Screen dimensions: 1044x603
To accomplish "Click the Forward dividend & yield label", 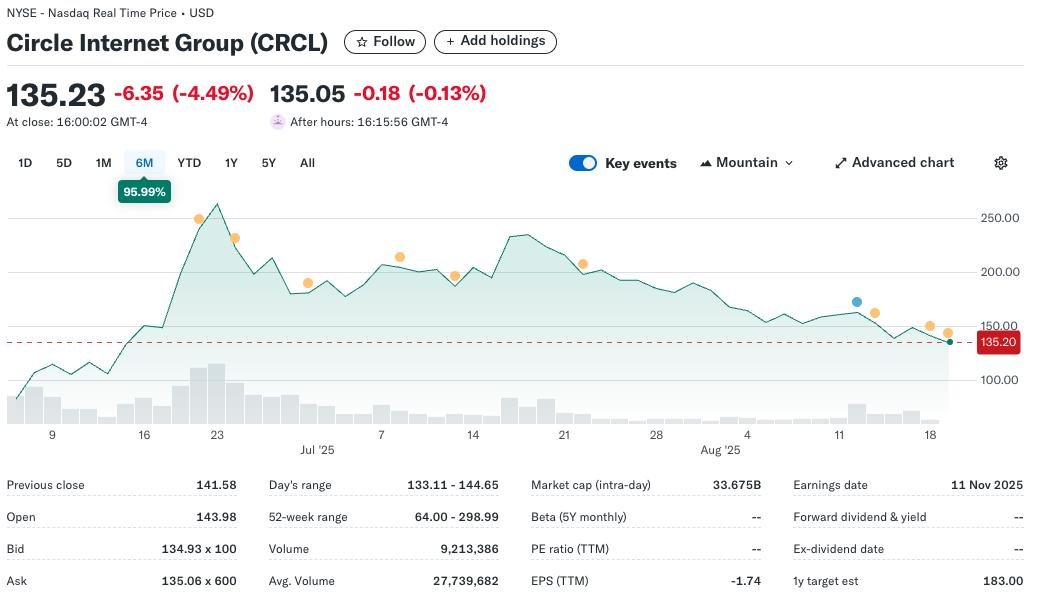I will point(860,517).
